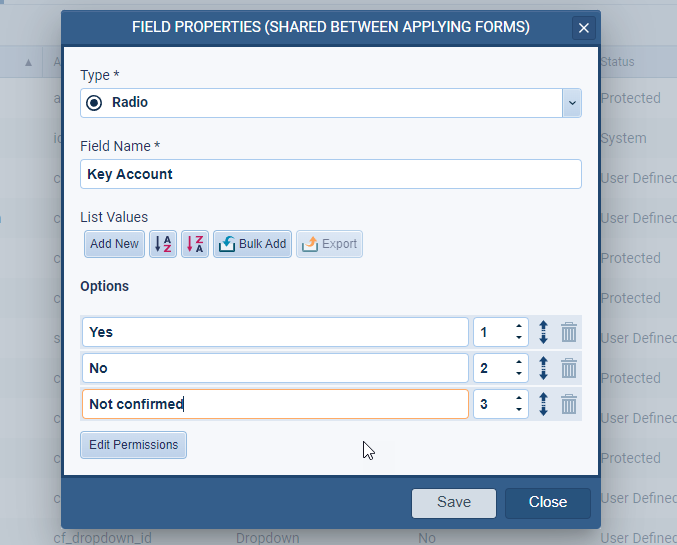
Task: Close dialog with the X button
Action: pos(584,28)
